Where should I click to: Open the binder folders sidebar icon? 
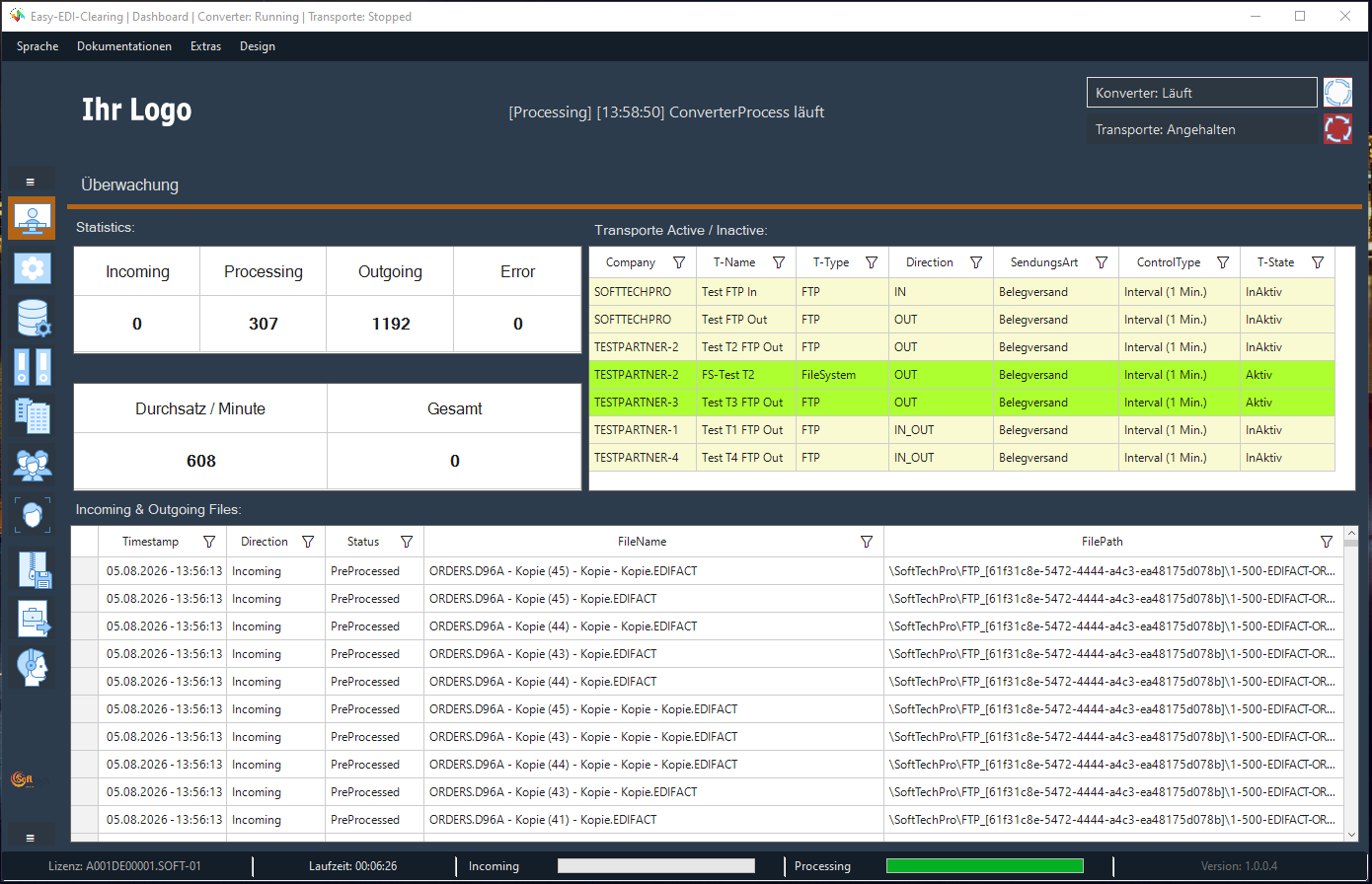coord(32,366)
